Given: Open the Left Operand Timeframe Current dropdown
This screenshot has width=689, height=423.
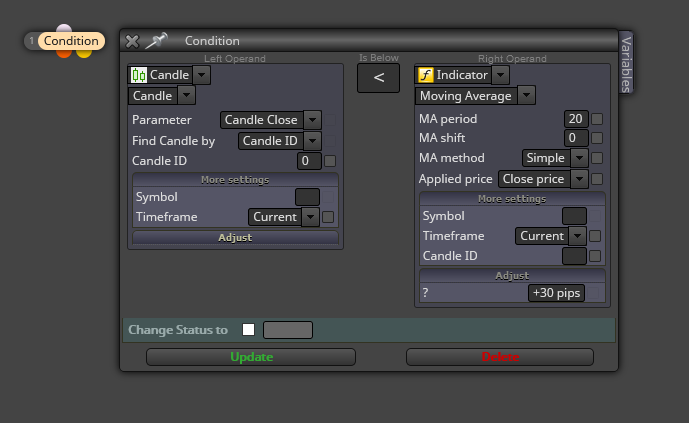Looking at the screenshot, I should click(310, 217).
